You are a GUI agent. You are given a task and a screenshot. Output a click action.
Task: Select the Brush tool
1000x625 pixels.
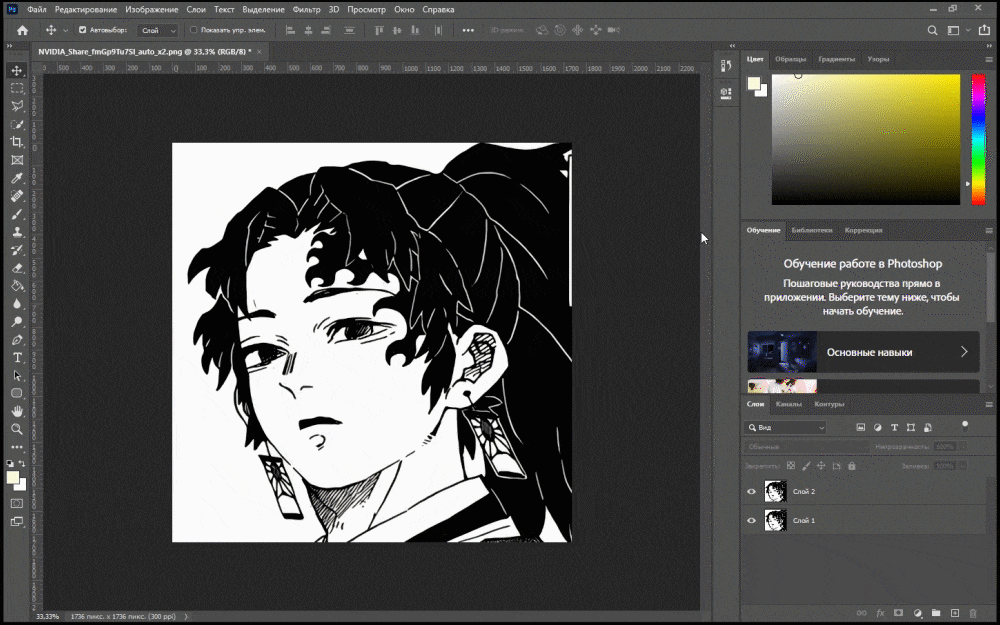[17, 214]
